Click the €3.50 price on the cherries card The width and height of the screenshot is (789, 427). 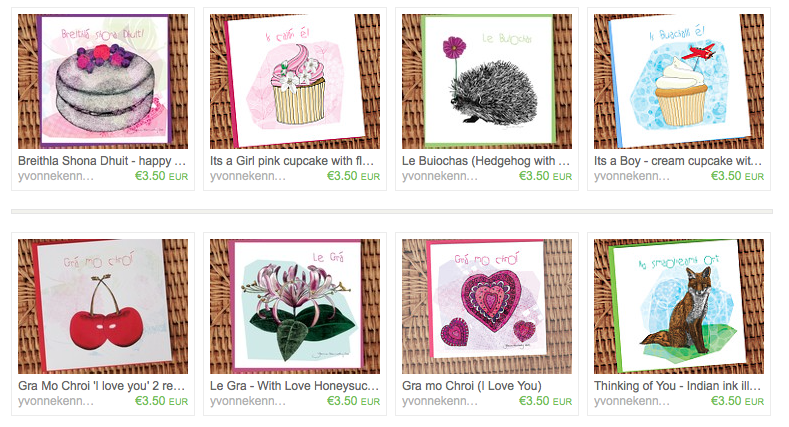(x=161, y=401)
